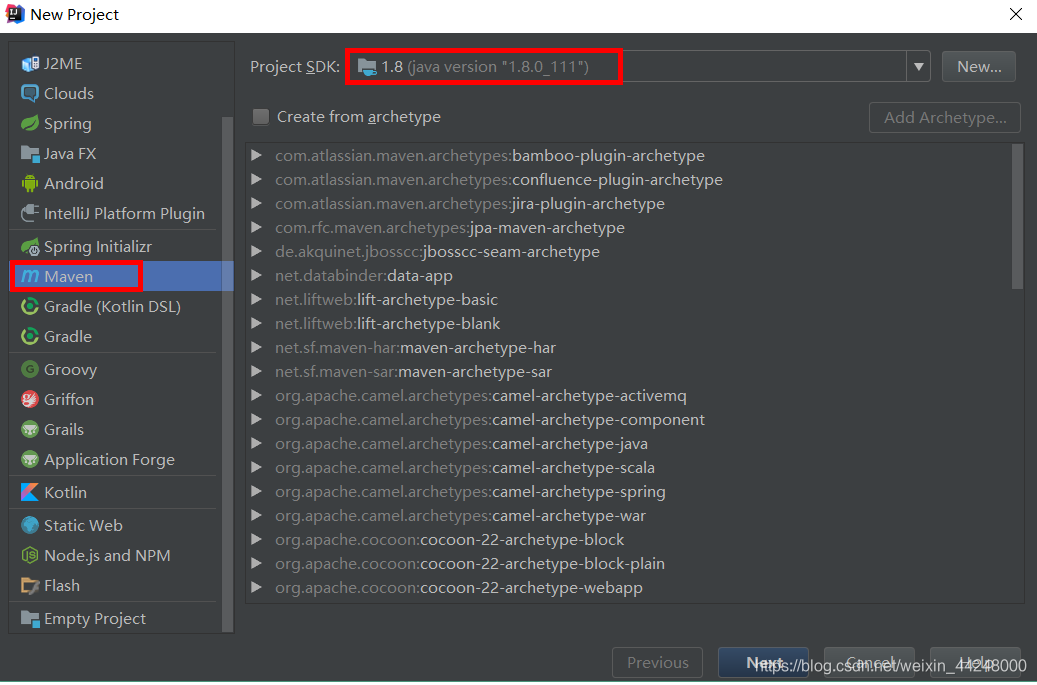Viewport: 1037px width, 685px height.
Task: Select Groovy project type label
Action: coord(71,370)
